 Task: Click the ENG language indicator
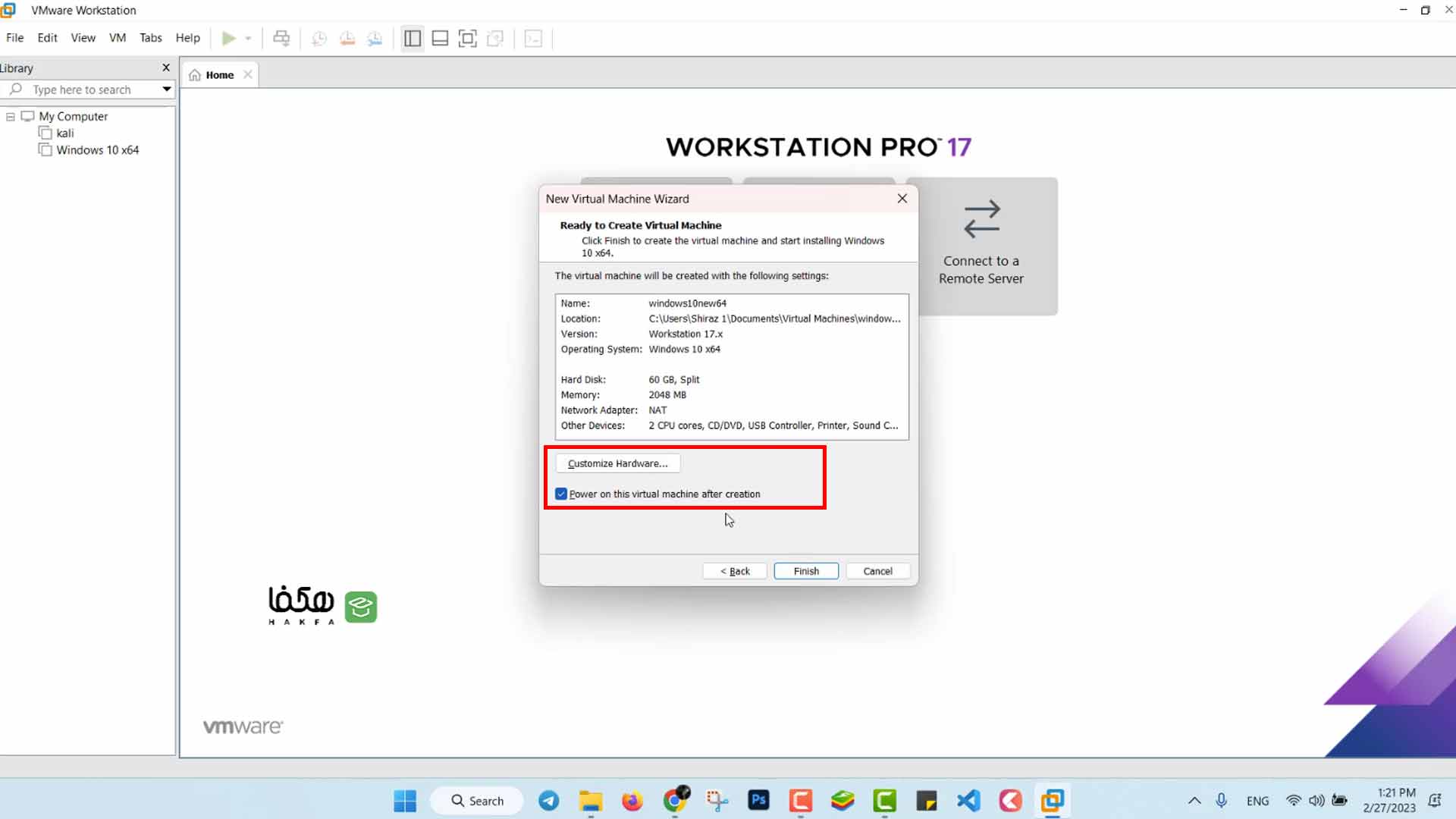click(x=1257, y=801)
